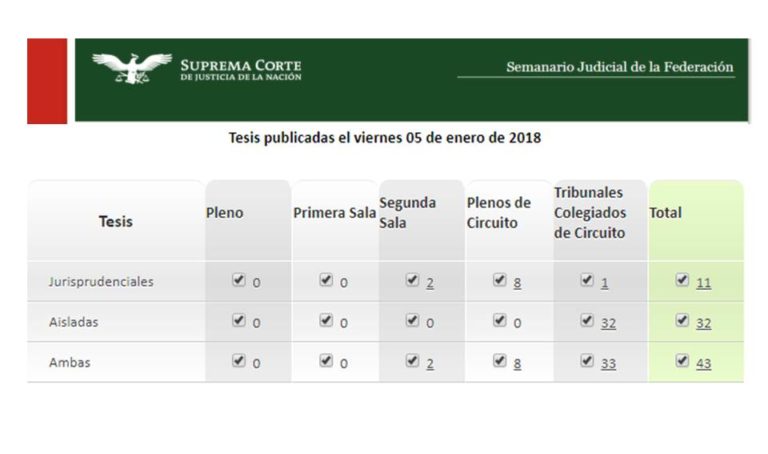Open the 43 total Ambas link
The image size is (768, 454).
(x=703, y=364)
